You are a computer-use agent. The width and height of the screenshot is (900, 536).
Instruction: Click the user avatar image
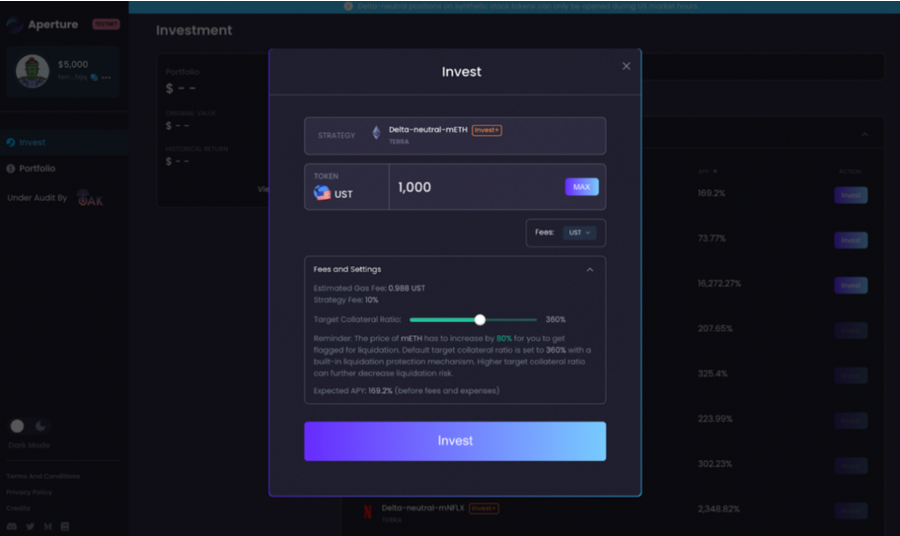[32, 71]
